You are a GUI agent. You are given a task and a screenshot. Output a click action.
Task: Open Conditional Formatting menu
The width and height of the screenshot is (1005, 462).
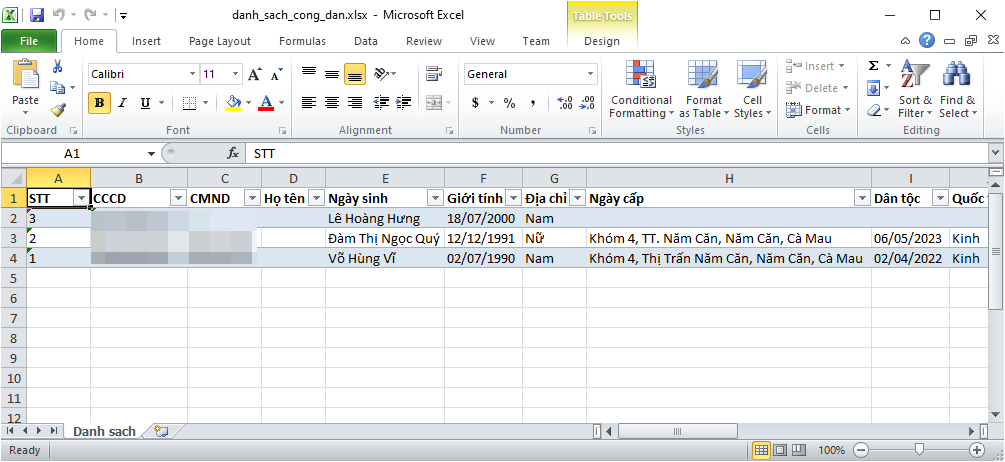tap(641, 90)
